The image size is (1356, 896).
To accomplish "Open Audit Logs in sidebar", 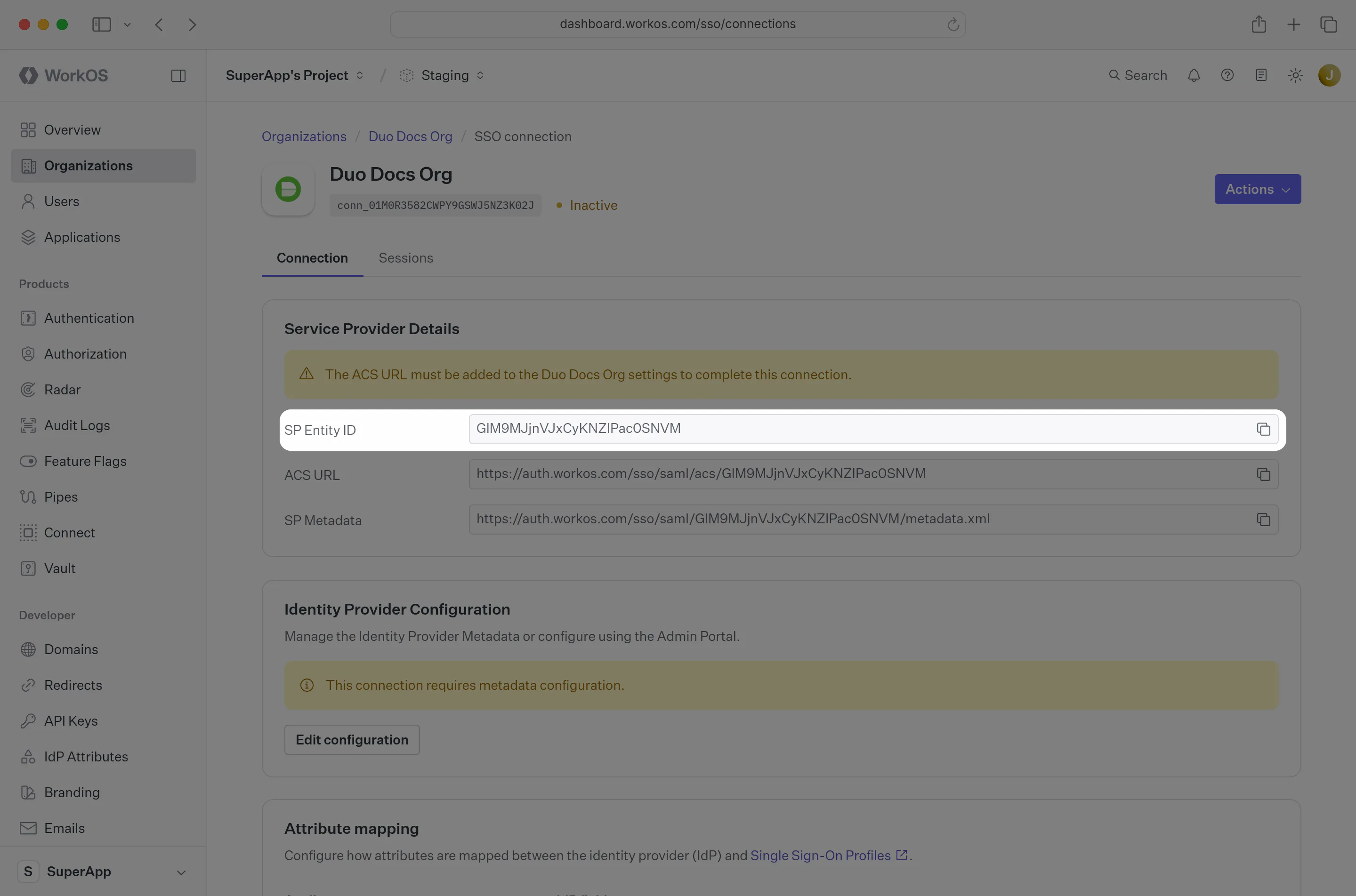I will (104, 426).
